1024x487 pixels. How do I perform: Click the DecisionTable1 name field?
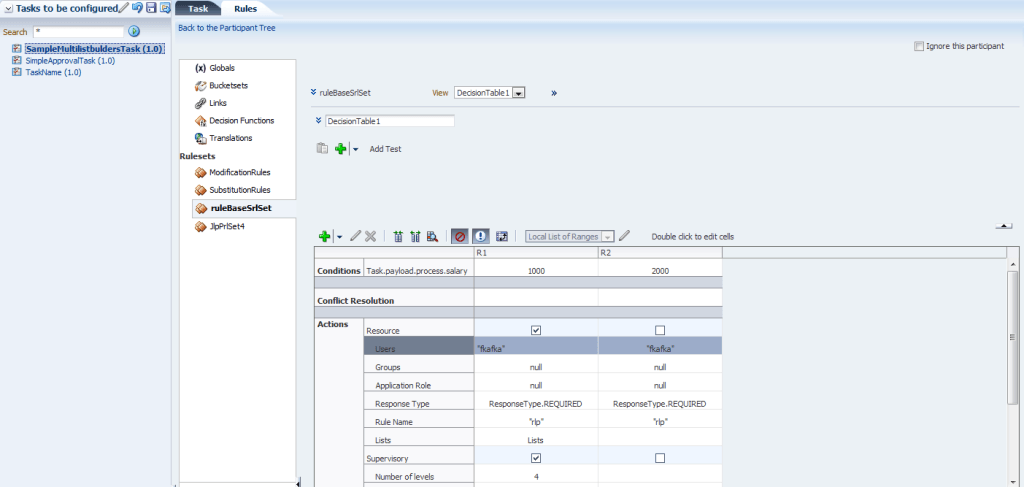coord(389,121)
